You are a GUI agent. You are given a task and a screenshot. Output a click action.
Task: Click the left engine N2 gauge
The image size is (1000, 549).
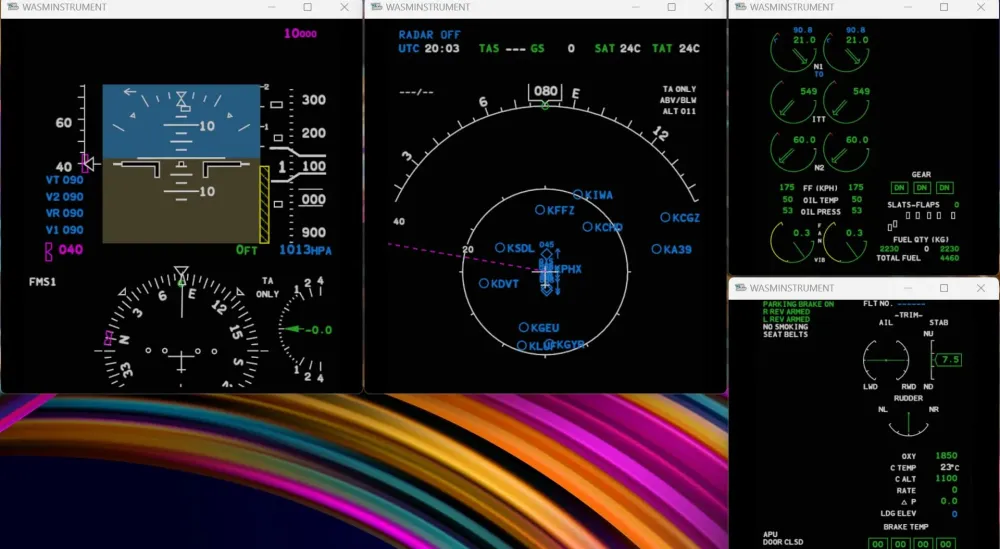click(x=793, y=151)
